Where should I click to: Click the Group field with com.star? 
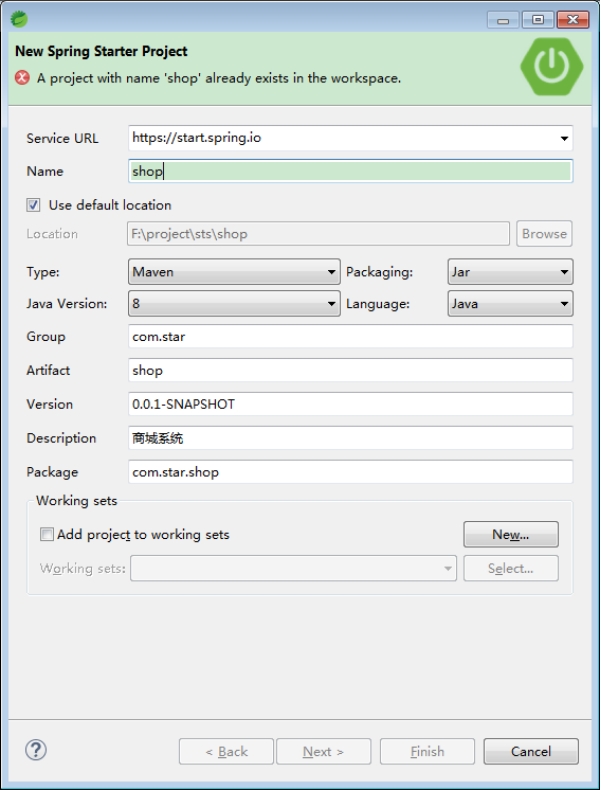click(x=350, y=337)
